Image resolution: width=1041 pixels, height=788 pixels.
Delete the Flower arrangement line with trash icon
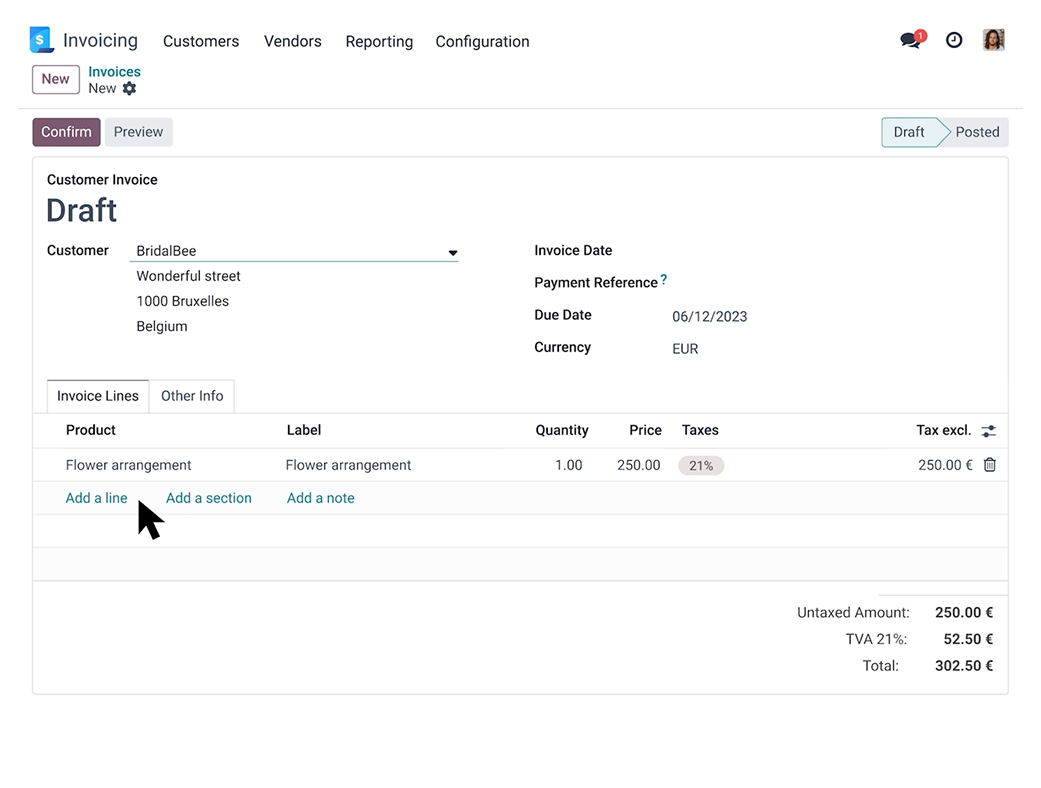coord(989,465)
